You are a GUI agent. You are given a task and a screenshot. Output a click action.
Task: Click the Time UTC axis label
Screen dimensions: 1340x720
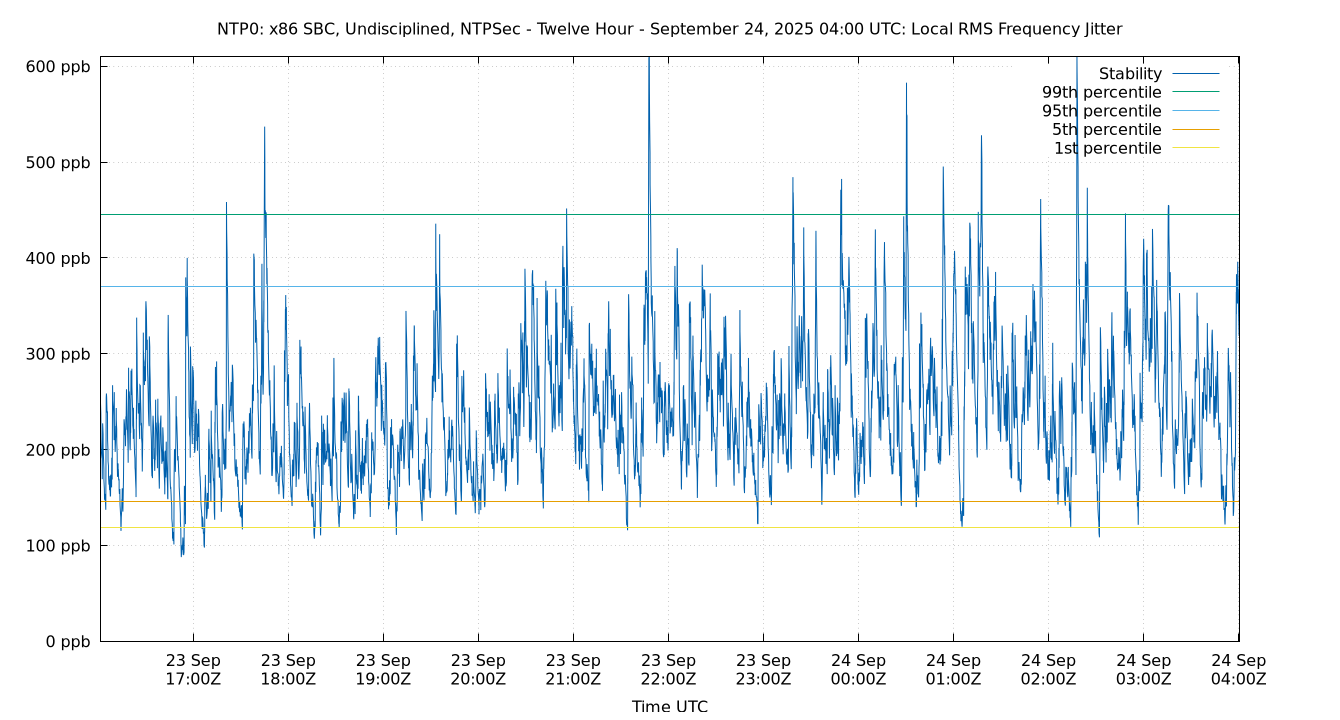coord(668,706)
